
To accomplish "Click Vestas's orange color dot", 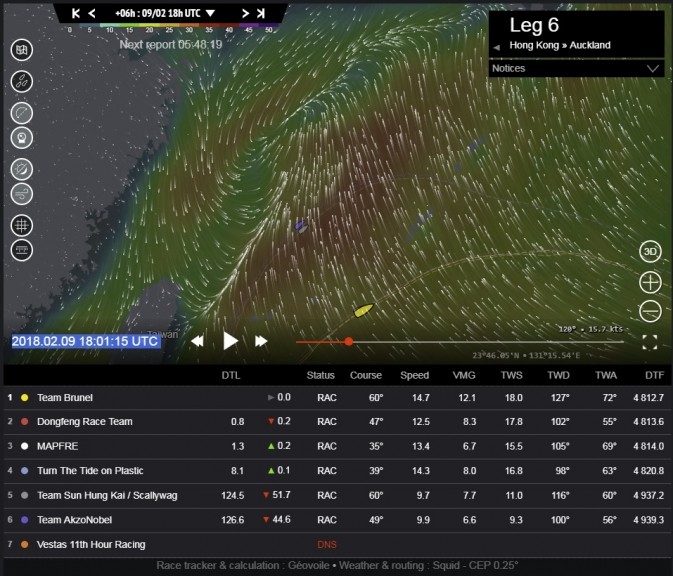I will click(24, 545).
